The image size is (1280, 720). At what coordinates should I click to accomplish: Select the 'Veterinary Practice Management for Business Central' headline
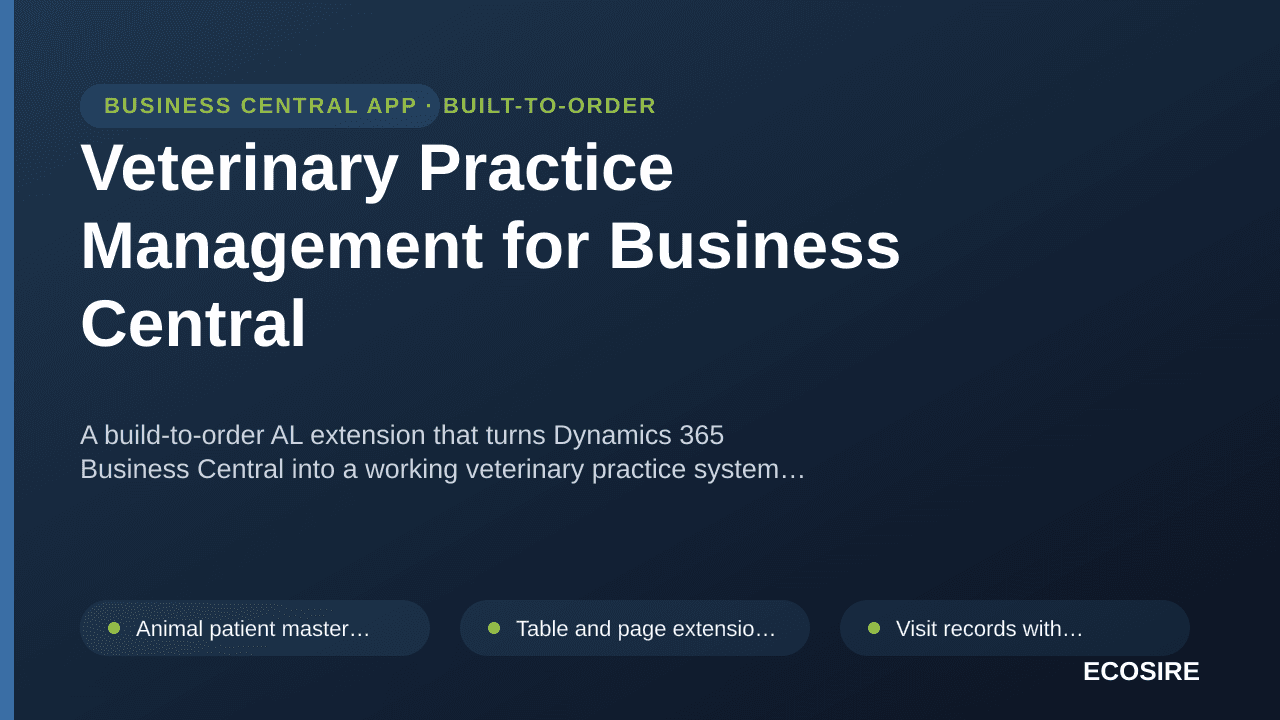(490, 245)
